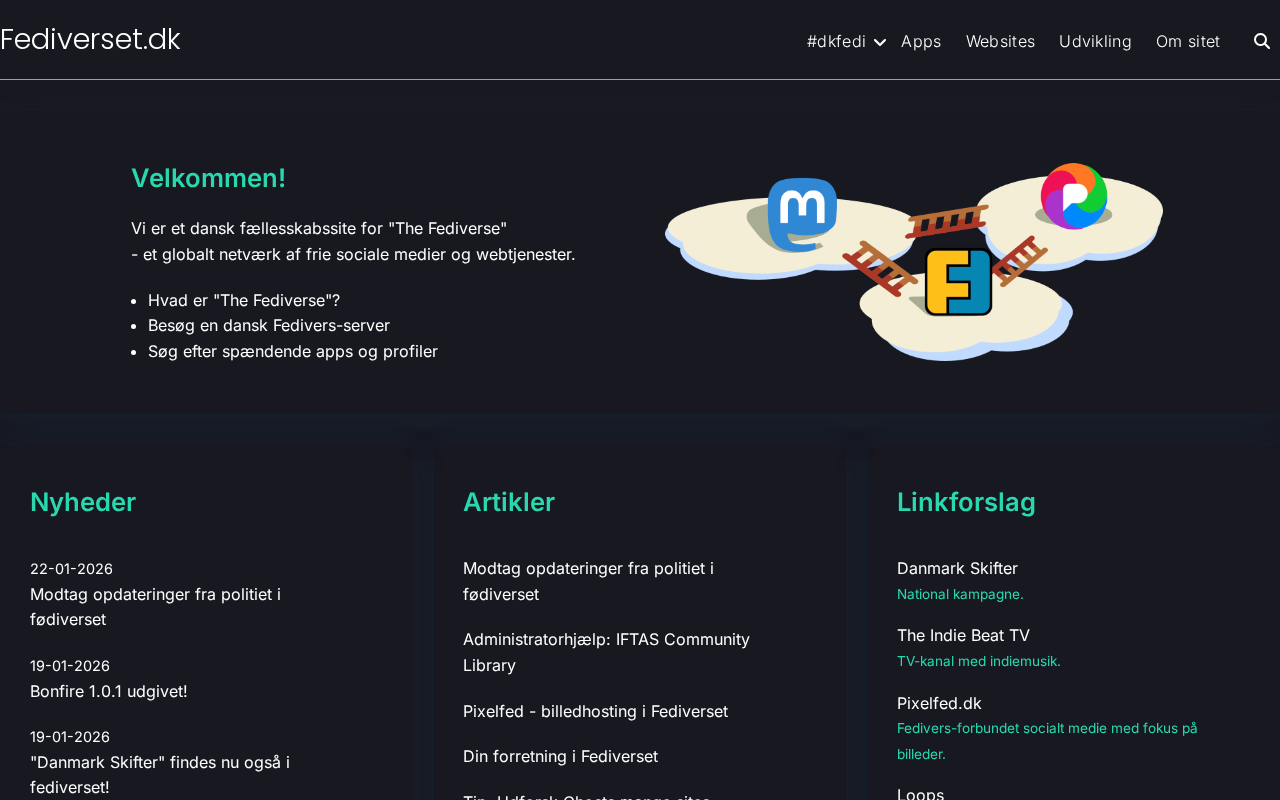Visit 'The Indie Beat TV' link
Image resolution: width=1280 pixels, height=800 pixels.
(x=963, y=635)
